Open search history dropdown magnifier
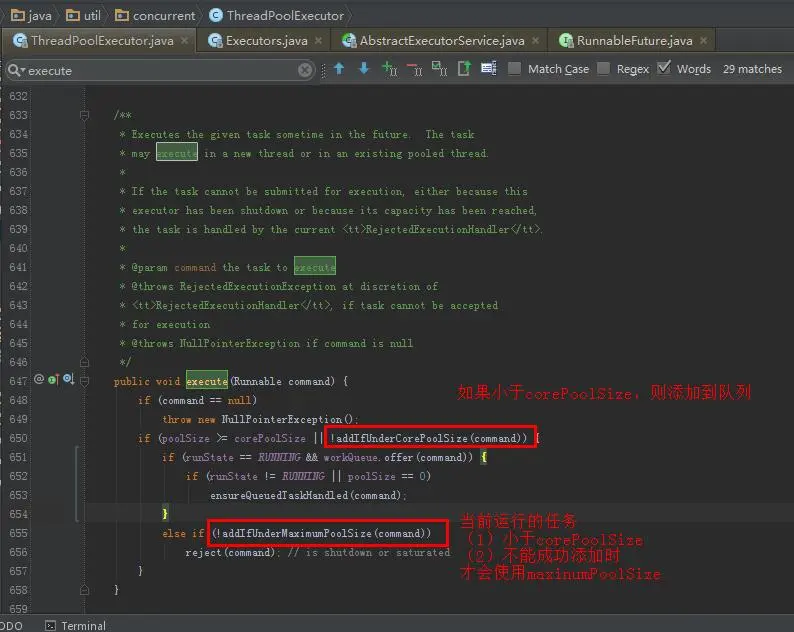794x632 pixels. coord(16,70)
